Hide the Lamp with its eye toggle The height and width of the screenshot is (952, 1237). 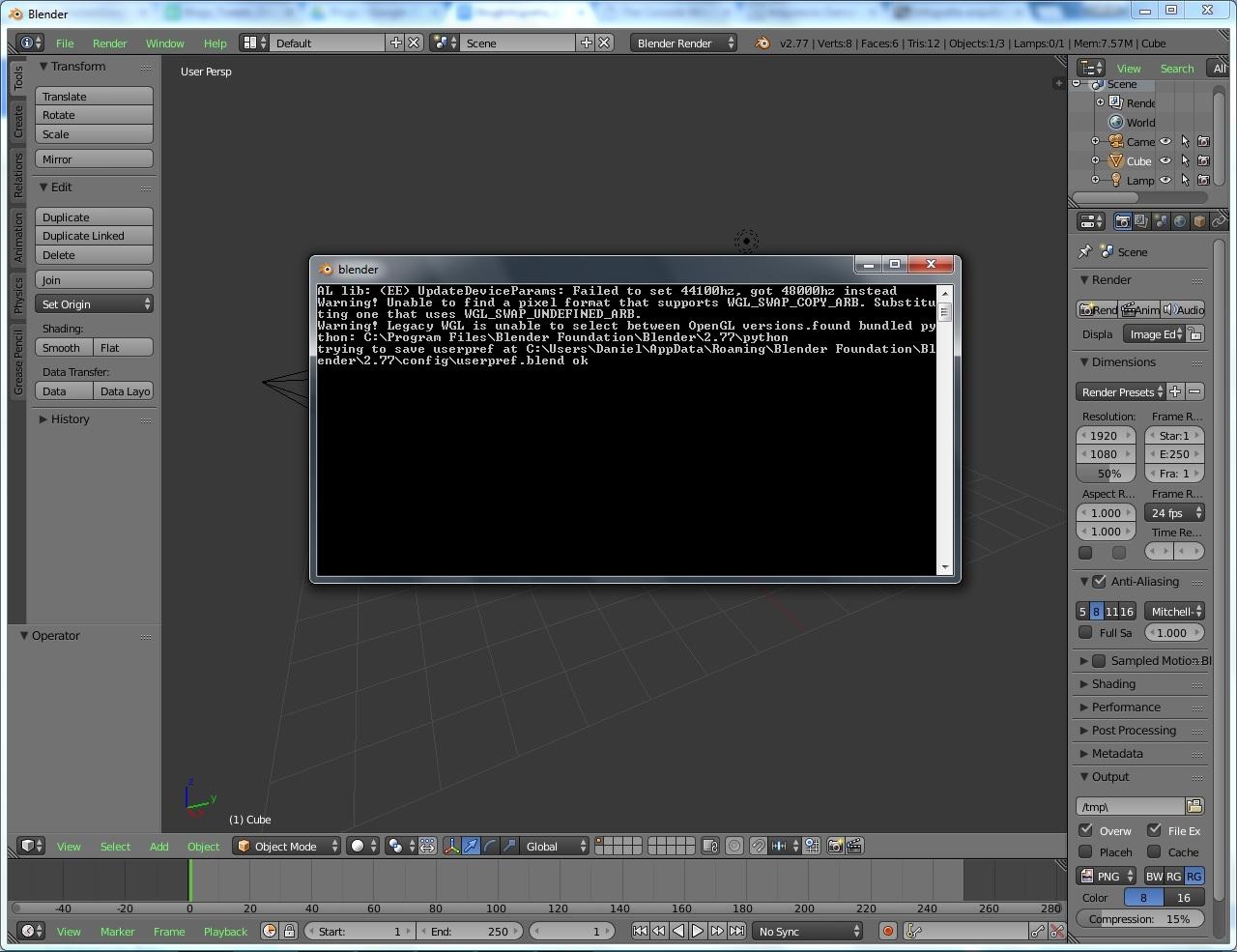click(1165, 180)
